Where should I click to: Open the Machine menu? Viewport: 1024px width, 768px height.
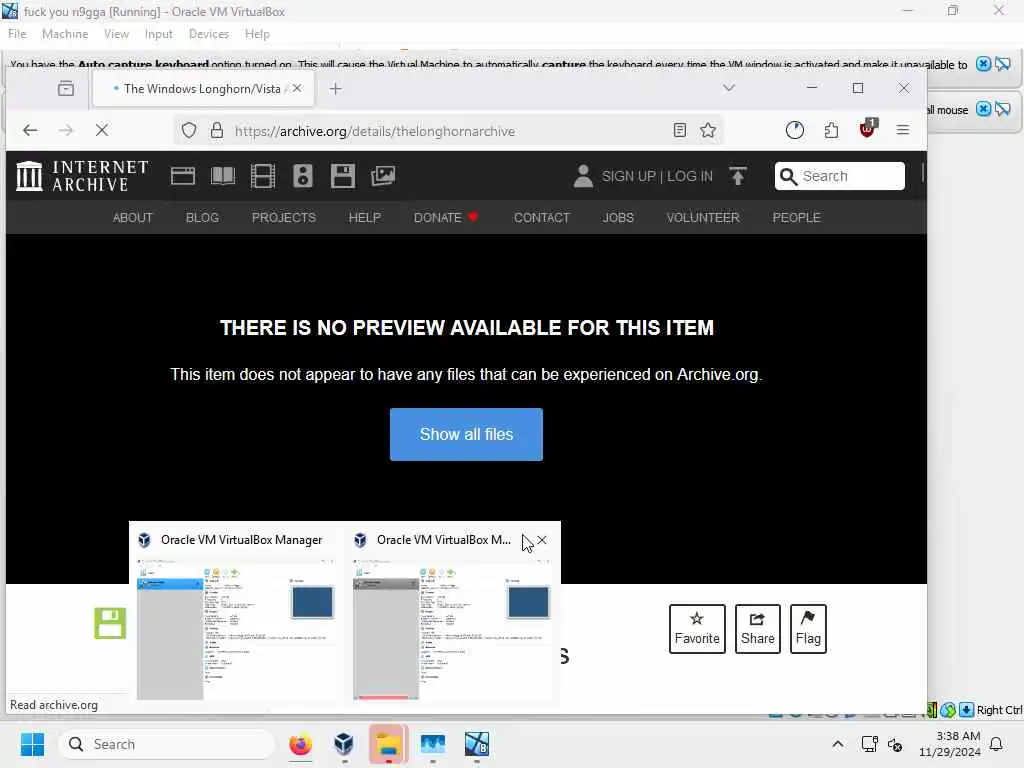click(65, 34)
